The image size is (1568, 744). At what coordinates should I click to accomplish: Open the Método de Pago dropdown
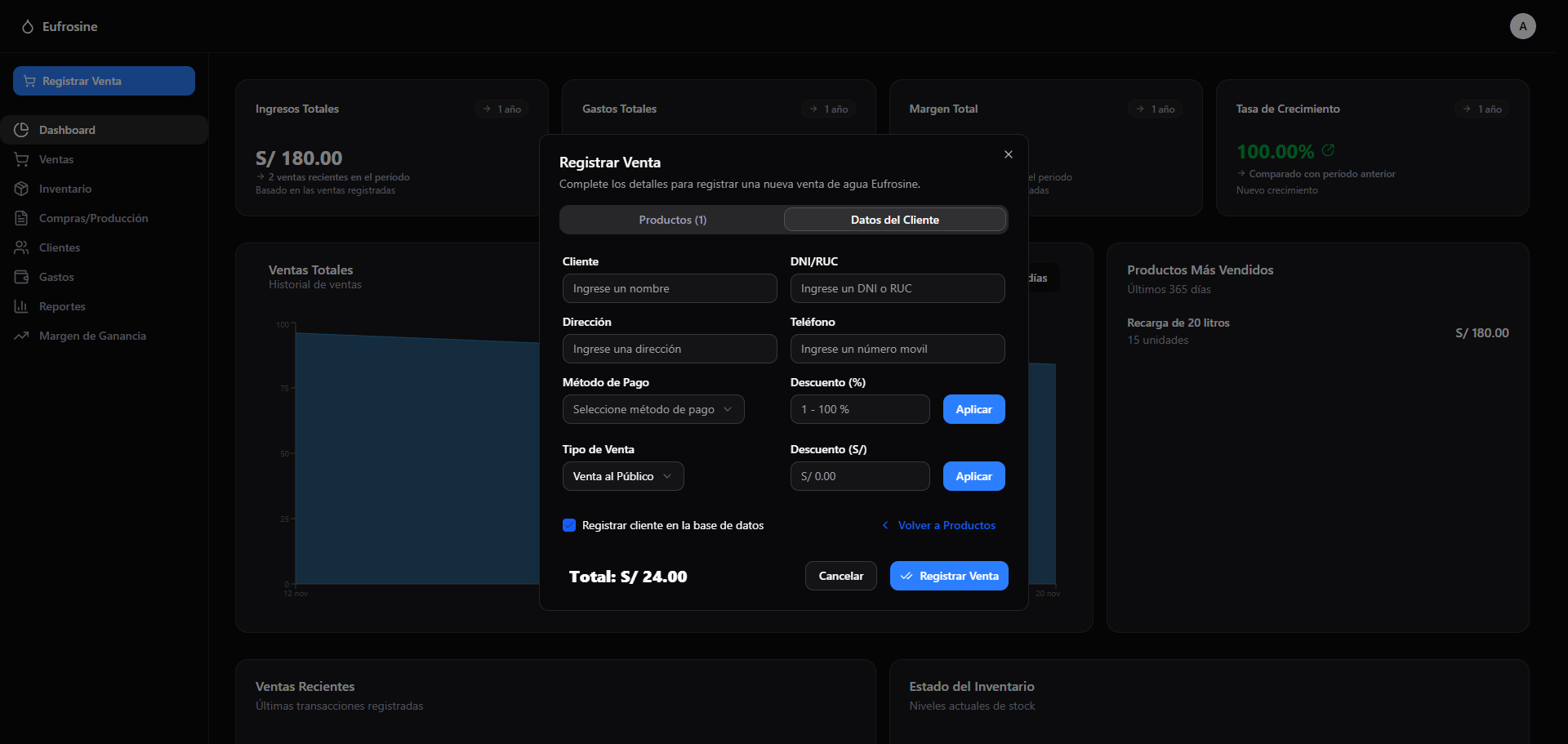(x=653, y=409)
